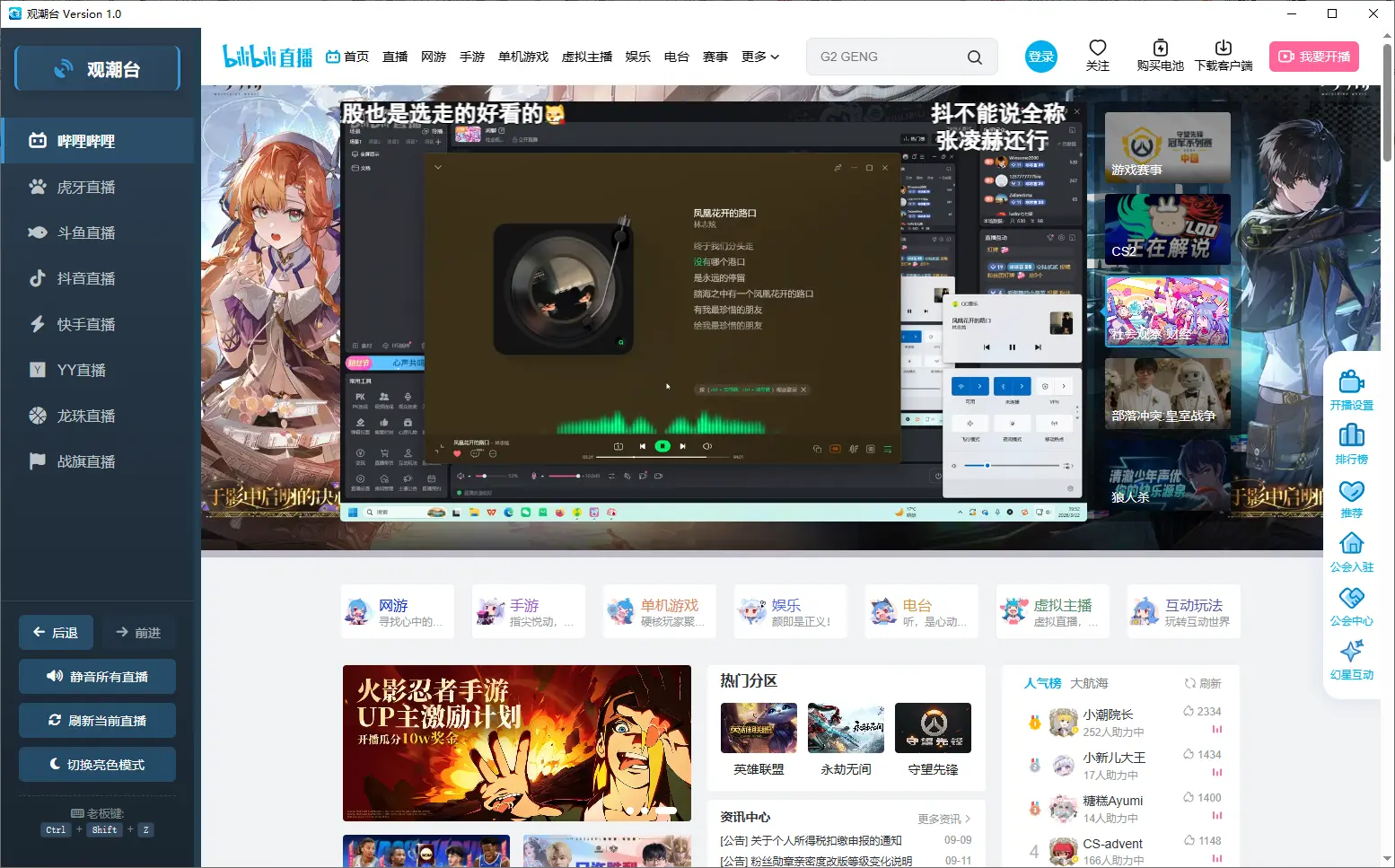
Task: Open 购买电池 from the top bar
Action: click(1161, 55)
